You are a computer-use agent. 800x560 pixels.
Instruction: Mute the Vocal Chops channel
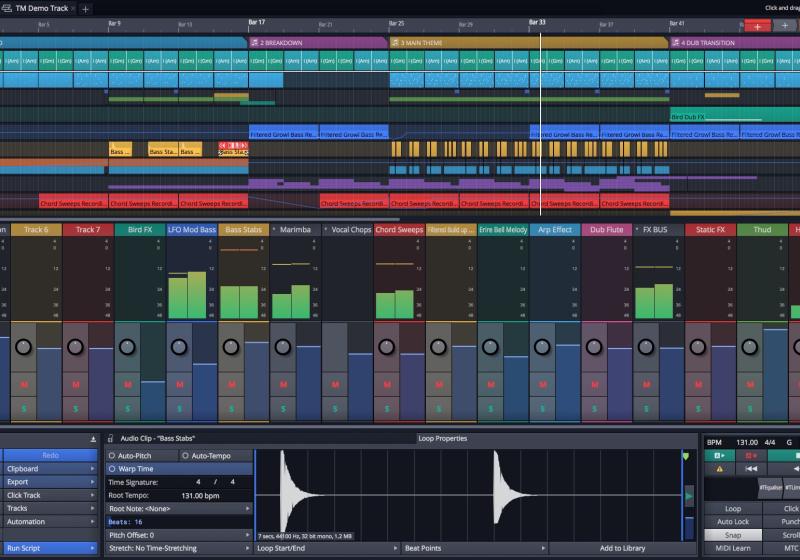pos(335,385)
